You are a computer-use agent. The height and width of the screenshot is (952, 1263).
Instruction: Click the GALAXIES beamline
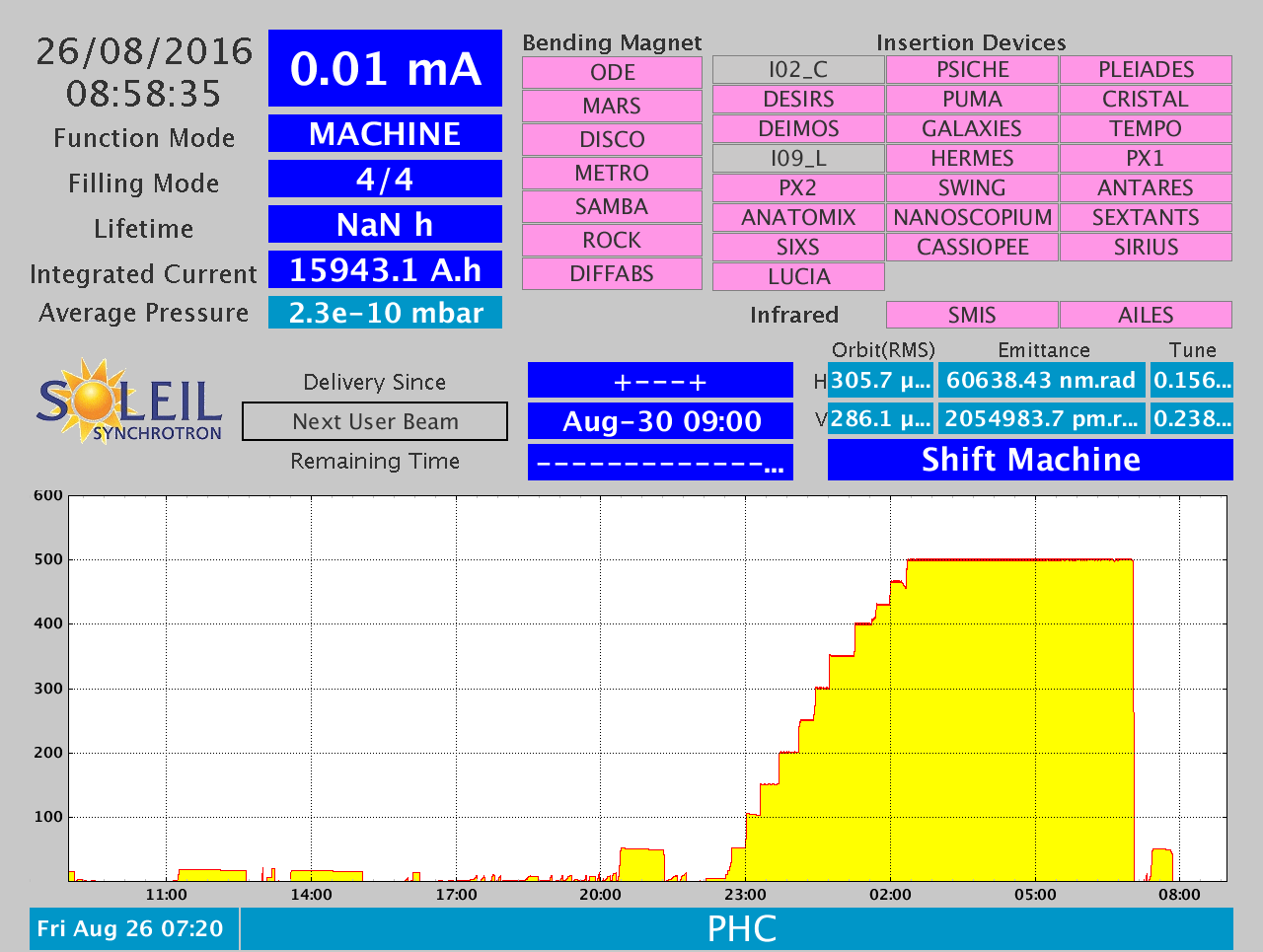point(972,129)
